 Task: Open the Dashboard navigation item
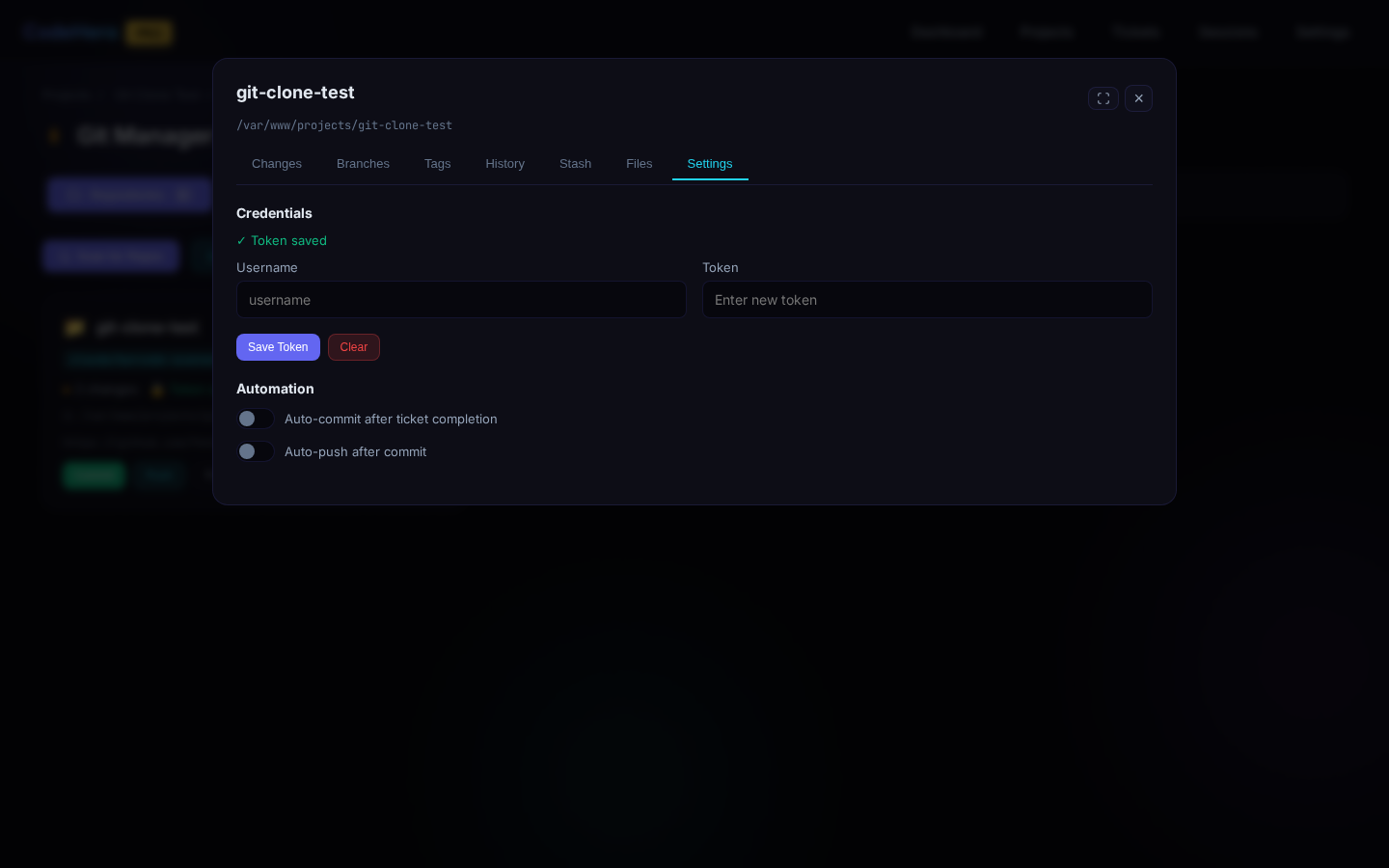point(947,32)
